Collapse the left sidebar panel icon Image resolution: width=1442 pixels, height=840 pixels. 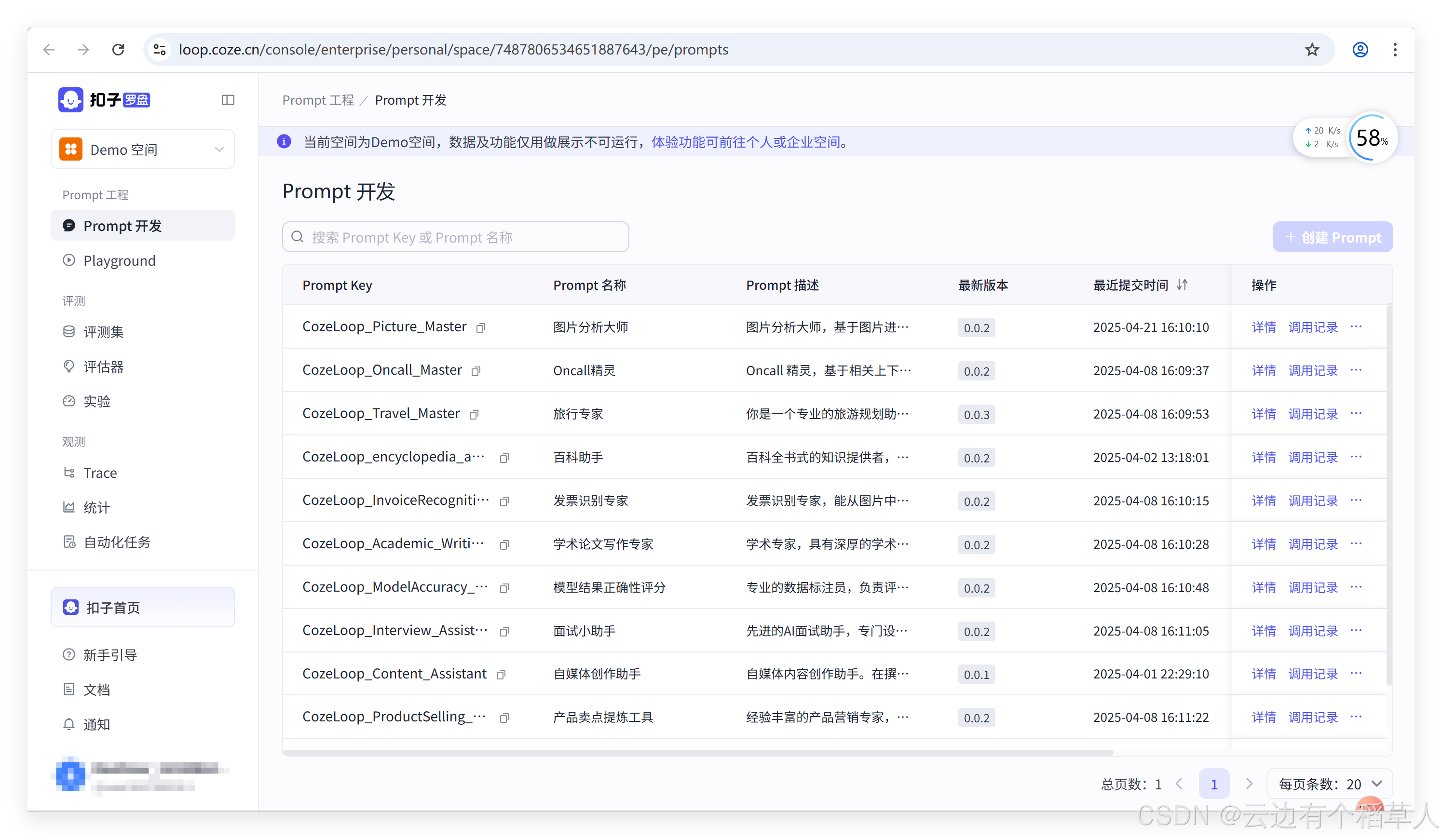tap(228, 100)
